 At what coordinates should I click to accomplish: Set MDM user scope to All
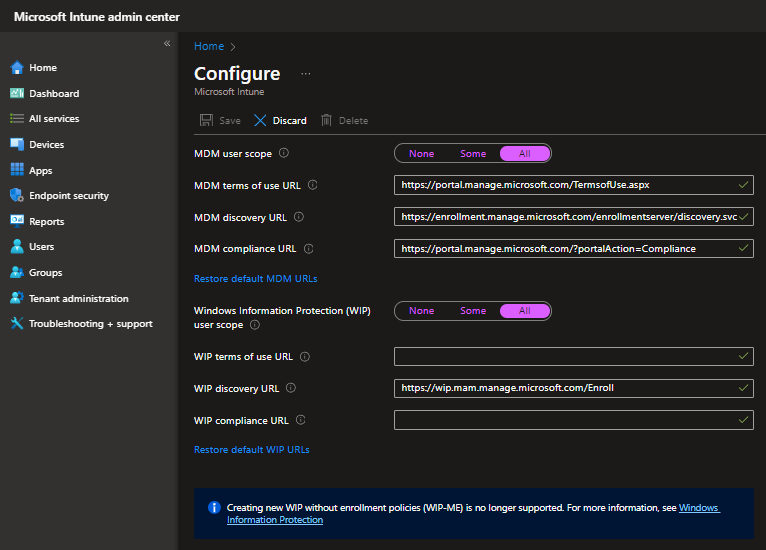pyautogui.click(x=525, y=153)
